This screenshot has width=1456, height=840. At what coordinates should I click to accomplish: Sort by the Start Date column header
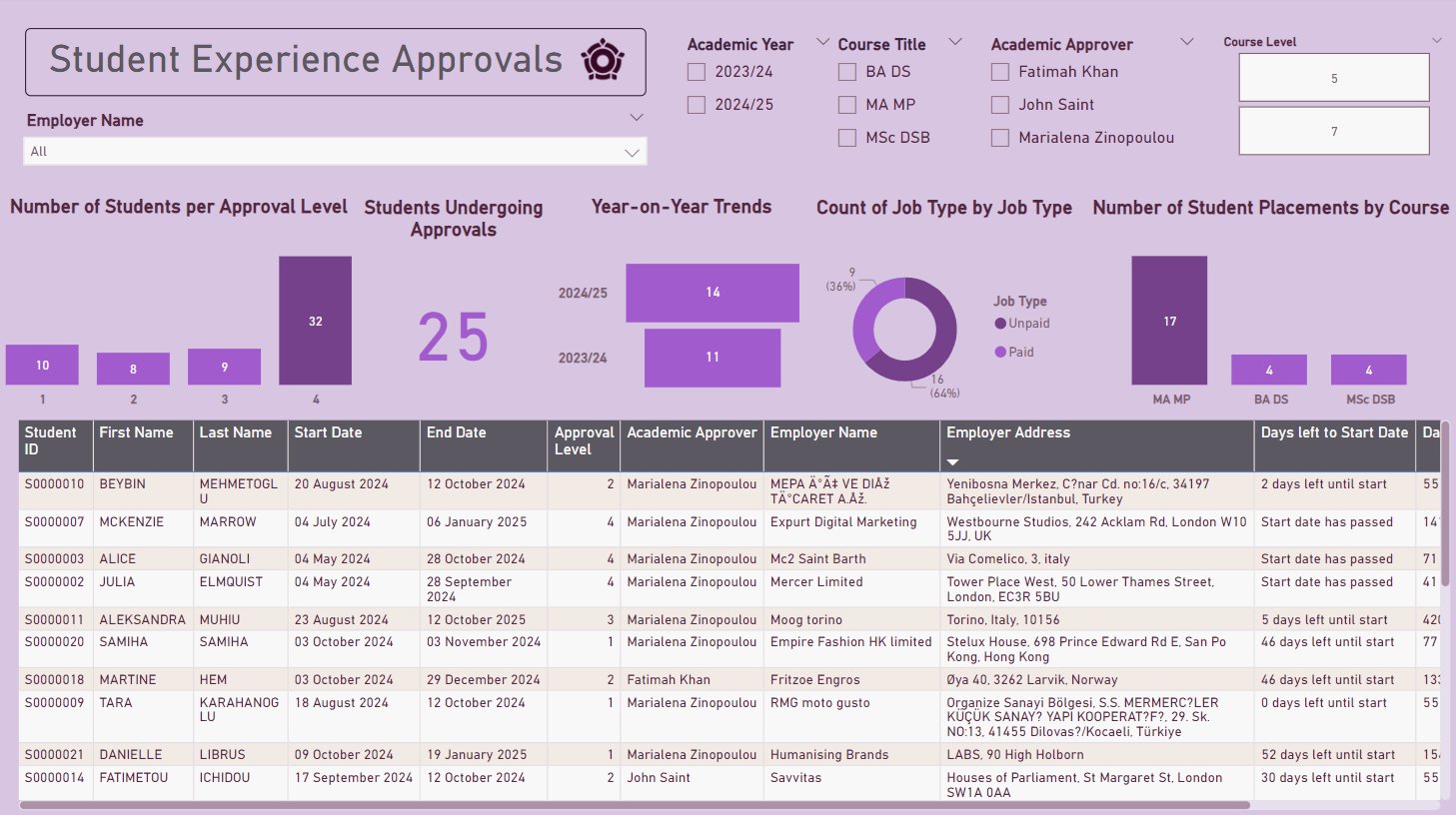(x=353, y=446)
